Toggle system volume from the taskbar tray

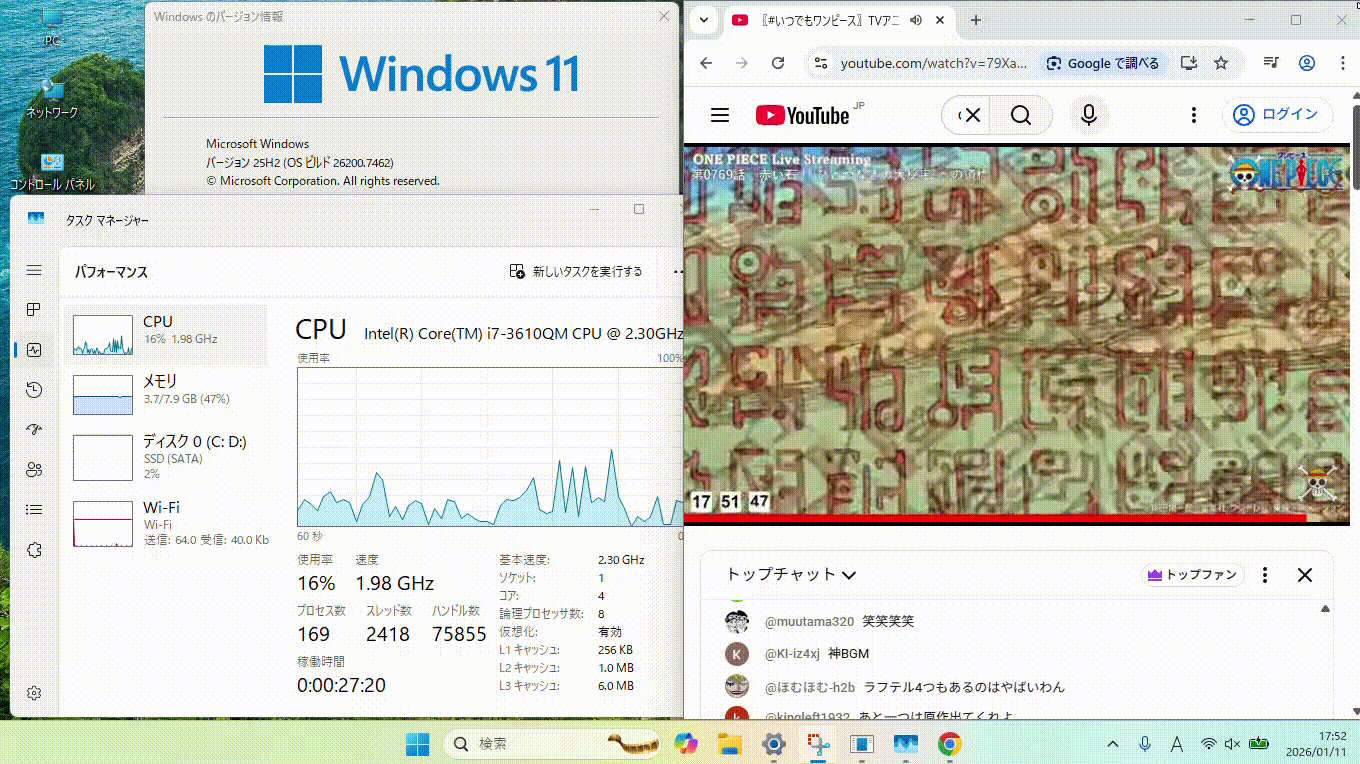click(1233, 744)
